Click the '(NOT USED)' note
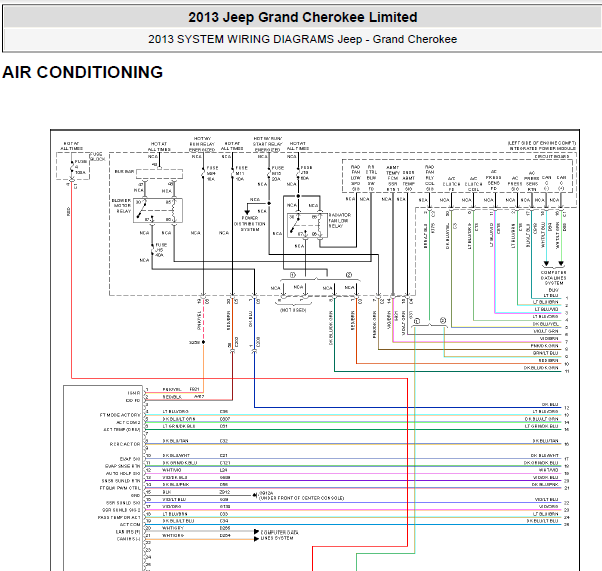This screenshot has height=571, width=602. [293, 310]
